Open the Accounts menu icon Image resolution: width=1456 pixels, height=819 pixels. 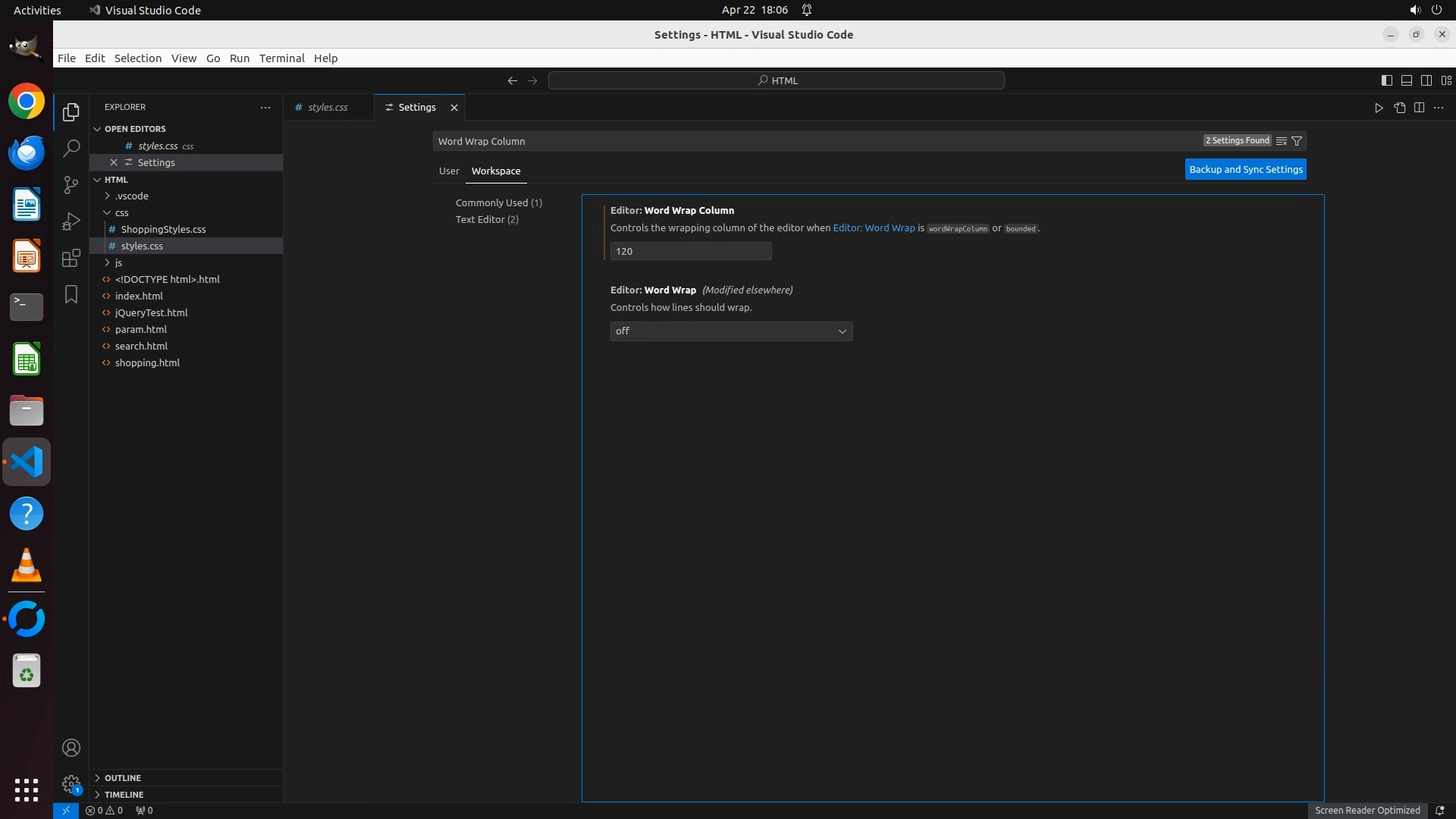tap(71, 748)
